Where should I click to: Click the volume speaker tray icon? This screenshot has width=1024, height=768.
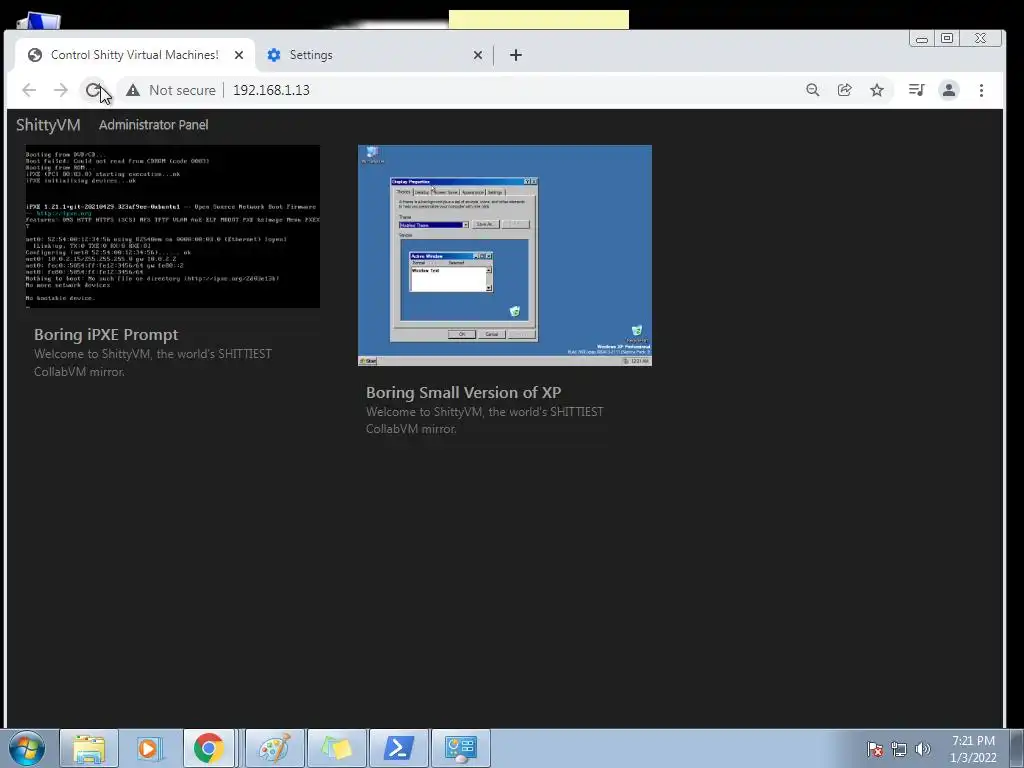(x=923, y=749)
